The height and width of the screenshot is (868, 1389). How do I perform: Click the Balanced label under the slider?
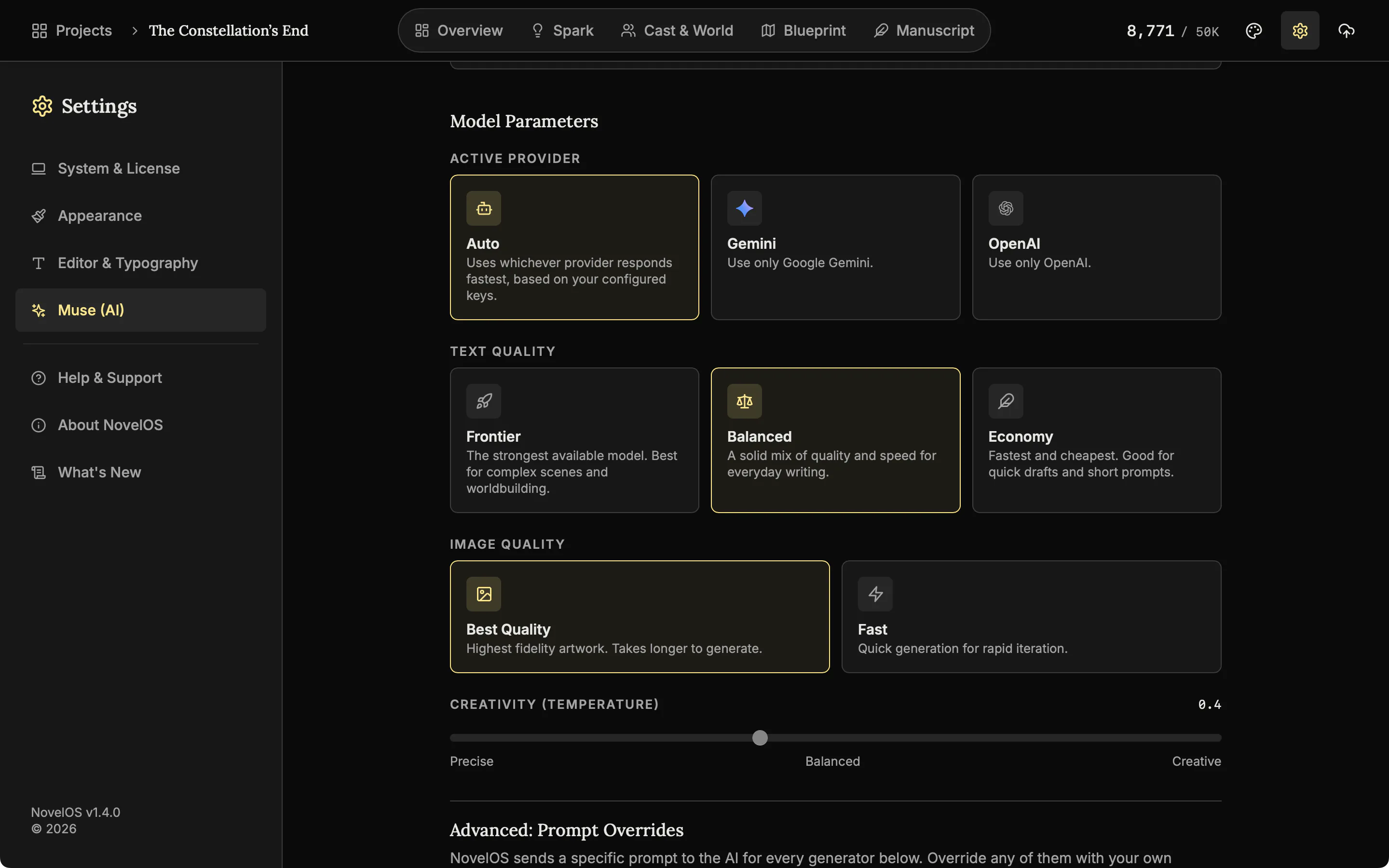[832, 761]
